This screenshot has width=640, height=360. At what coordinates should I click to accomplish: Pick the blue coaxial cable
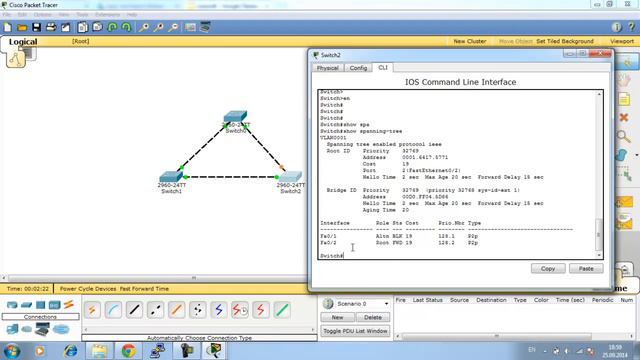point(219,310)
